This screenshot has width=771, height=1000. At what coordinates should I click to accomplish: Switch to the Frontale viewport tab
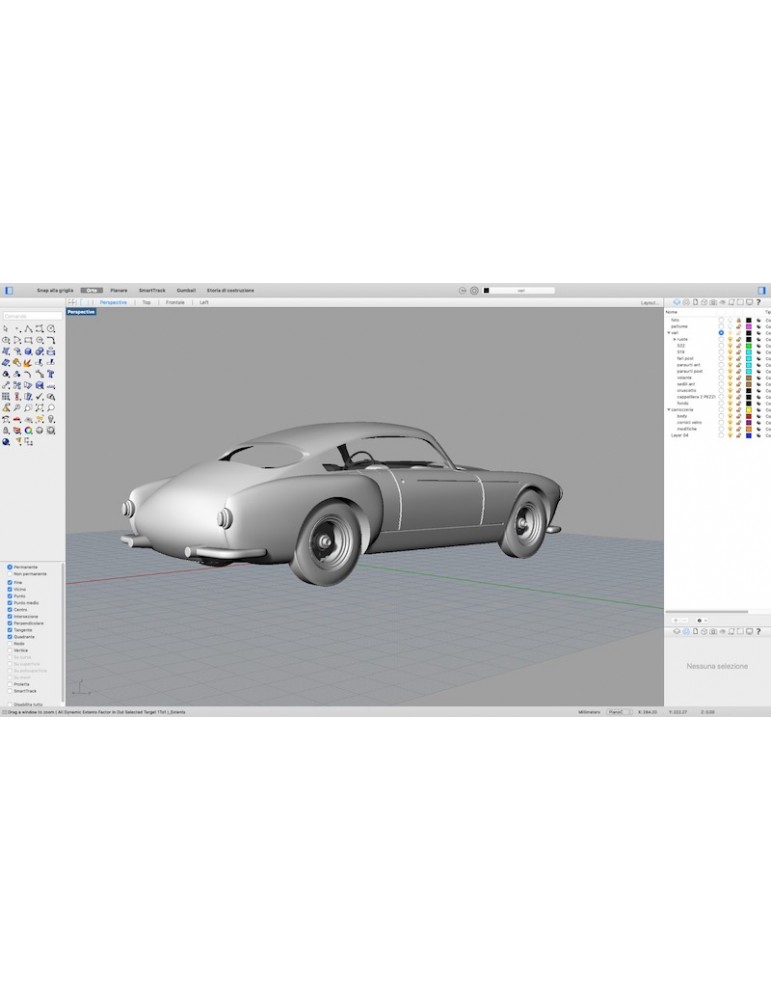pos(175,302)
